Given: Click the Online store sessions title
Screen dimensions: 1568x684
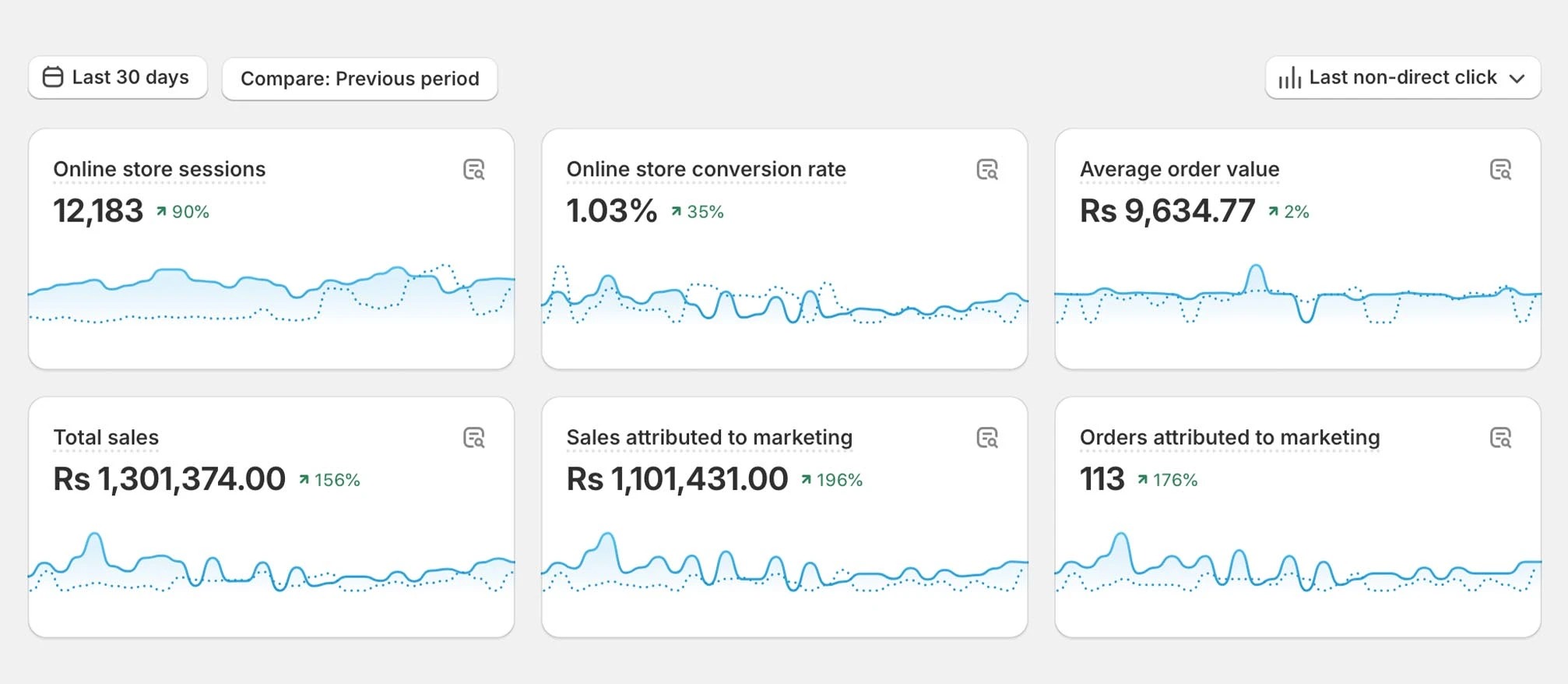Looking at the screenshot, I should (x=160, y=169).
